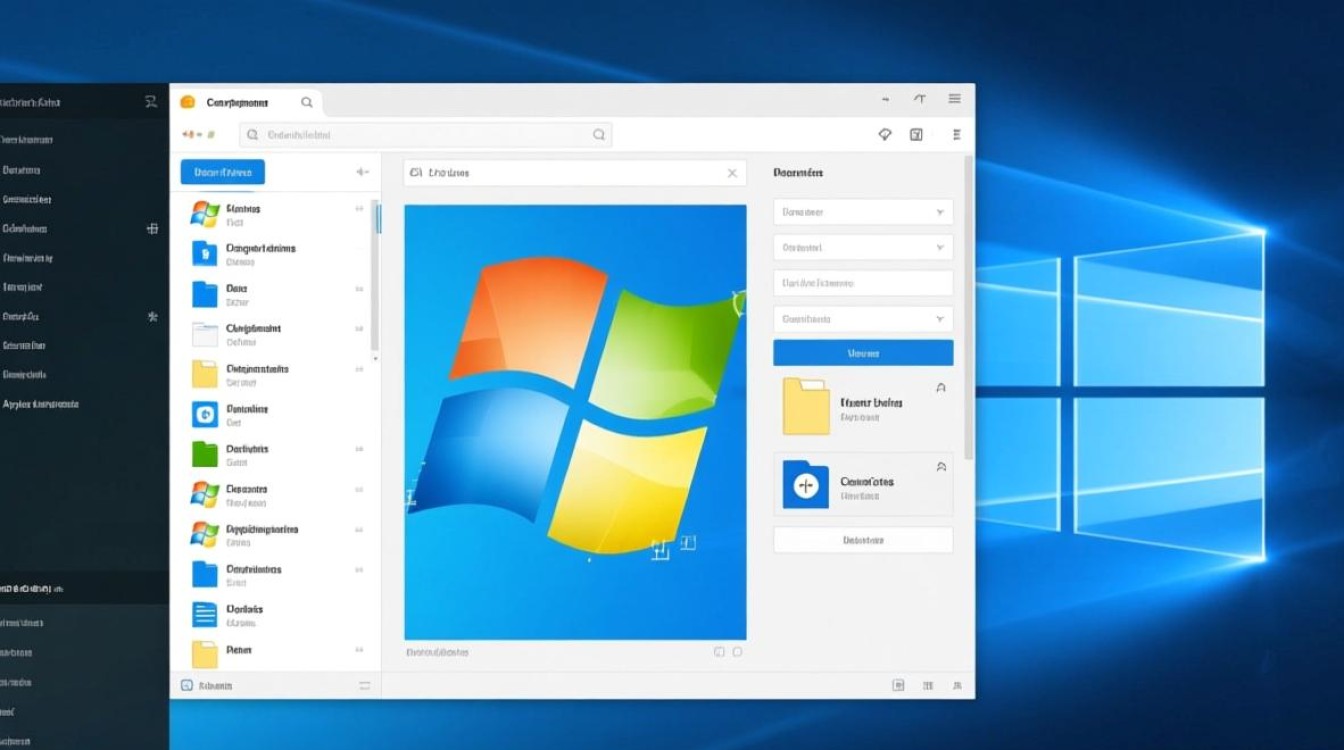Toggle the square checkbox below the preview image
This screenshot has height=750, width=1344.
(x=719, y=652)
